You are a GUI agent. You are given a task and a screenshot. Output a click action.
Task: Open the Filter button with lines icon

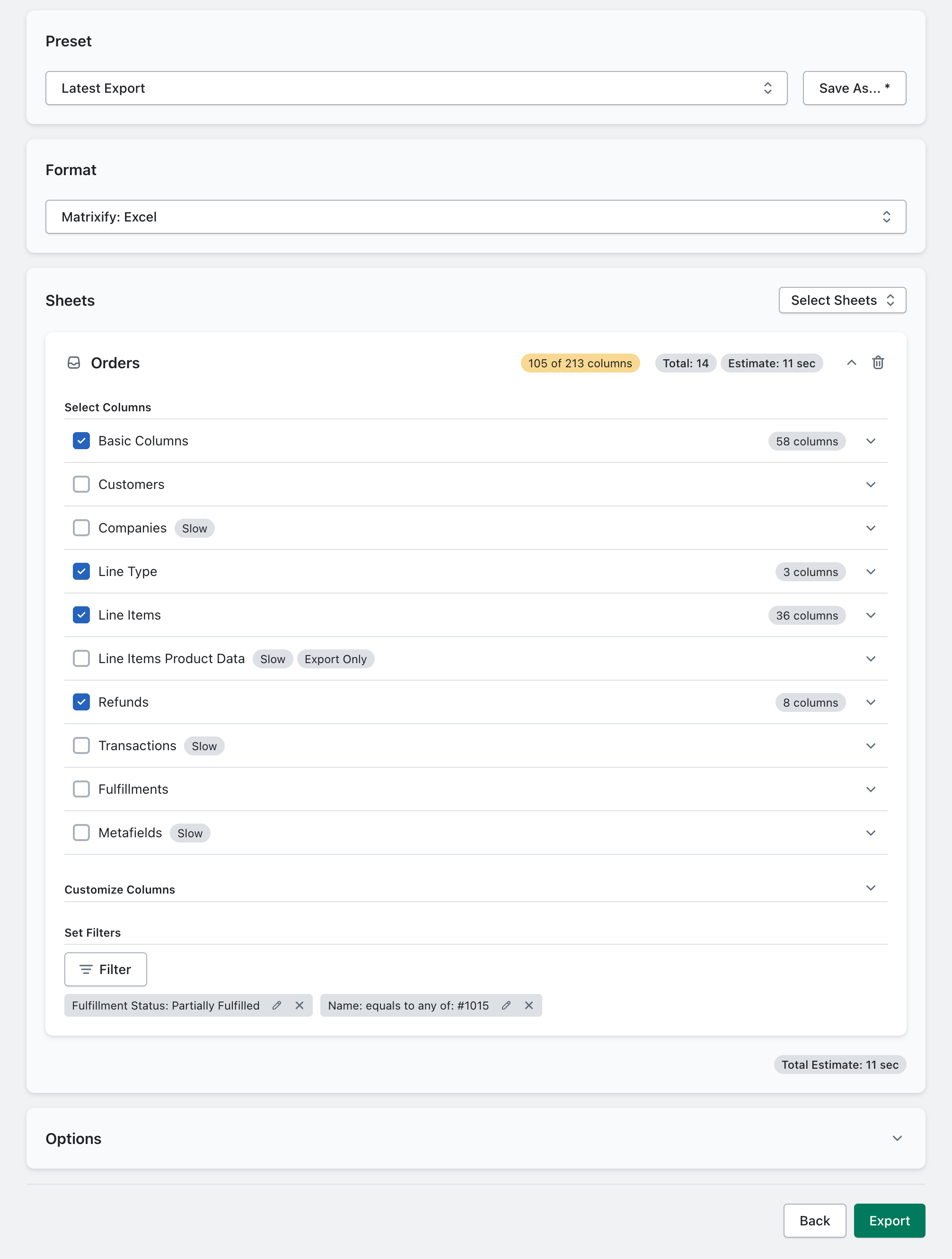pyautogui.click(x=106, y=969)
